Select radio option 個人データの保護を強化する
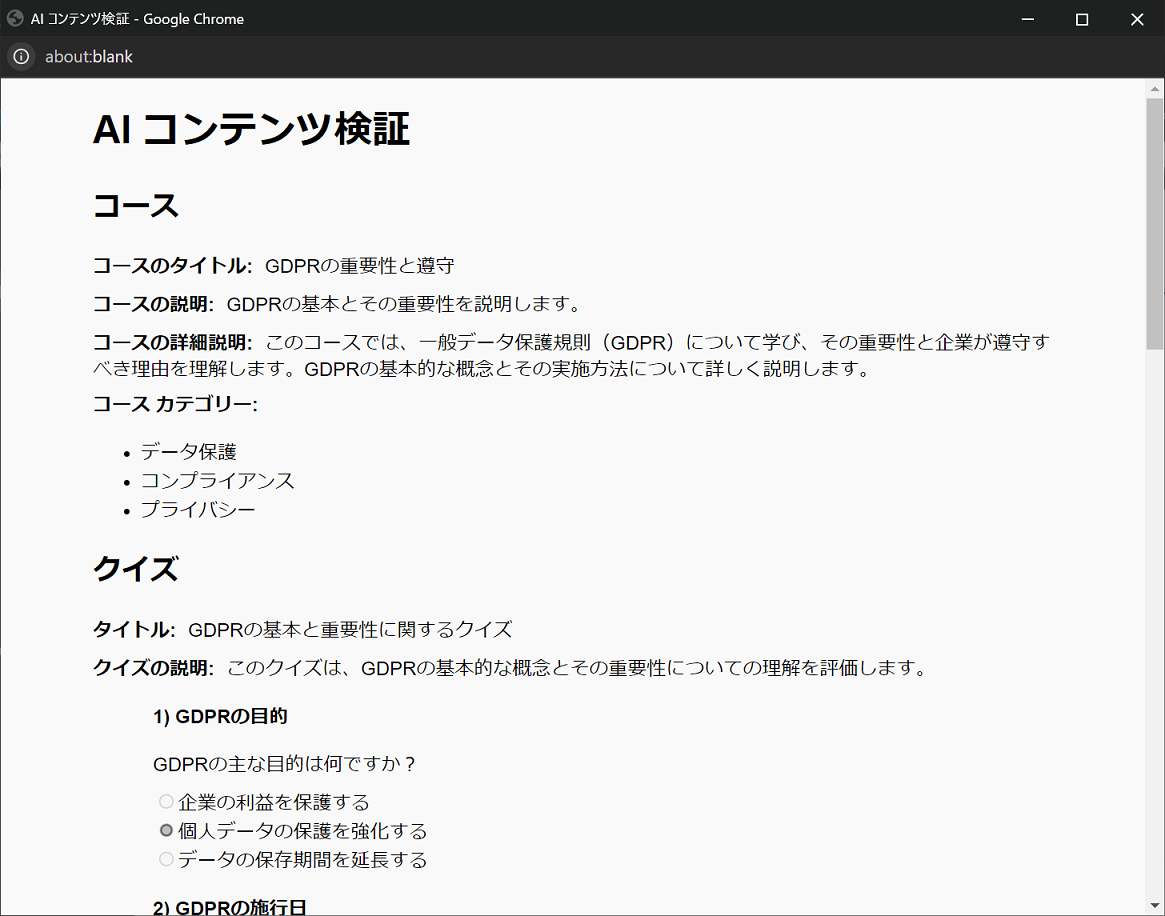The width and height of the screenshot is (1165, 916). (166, 830)
